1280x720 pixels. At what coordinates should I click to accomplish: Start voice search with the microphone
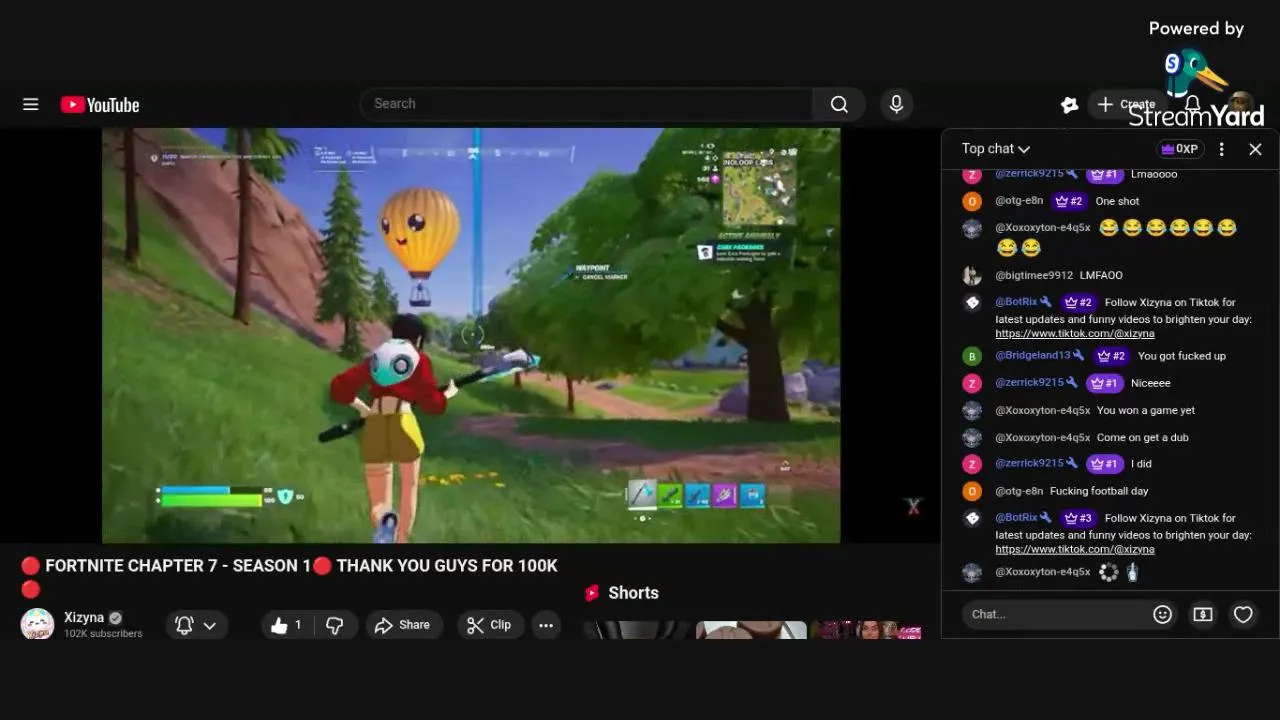click(896, 104)
